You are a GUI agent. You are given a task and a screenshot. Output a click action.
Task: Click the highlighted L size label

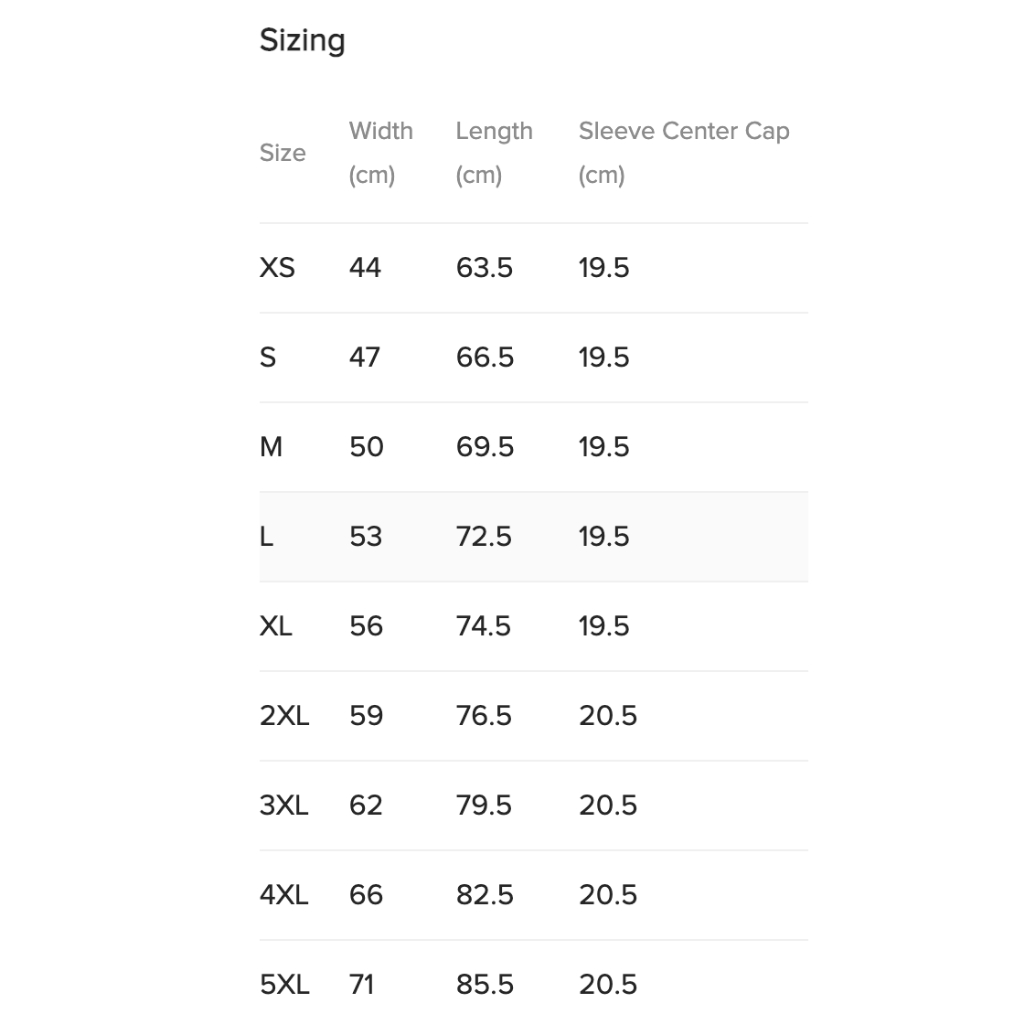pyautogui.click(x=267, y=537)
